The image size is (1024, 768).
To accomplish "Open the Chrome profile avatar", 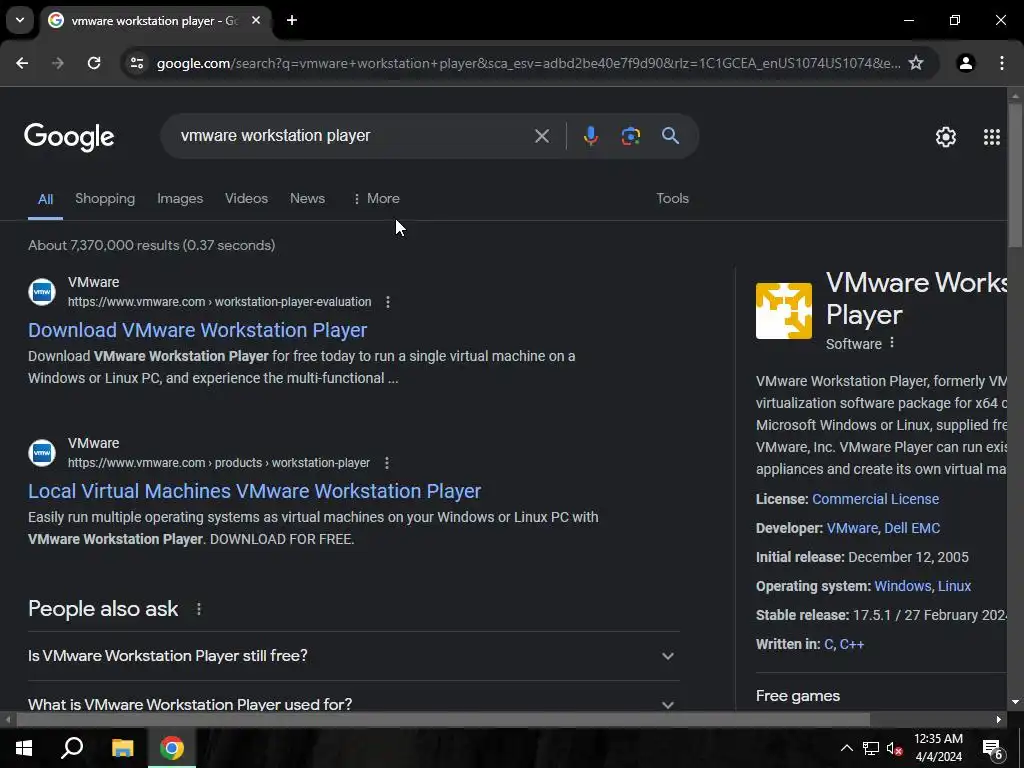I will pyautogui.click(x=966, y=63).
